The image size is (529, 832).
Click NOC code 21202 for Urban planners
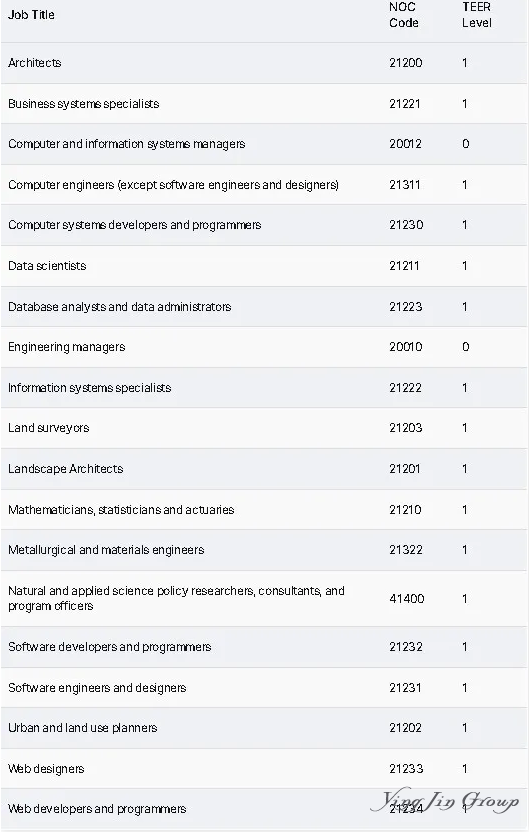406,727
